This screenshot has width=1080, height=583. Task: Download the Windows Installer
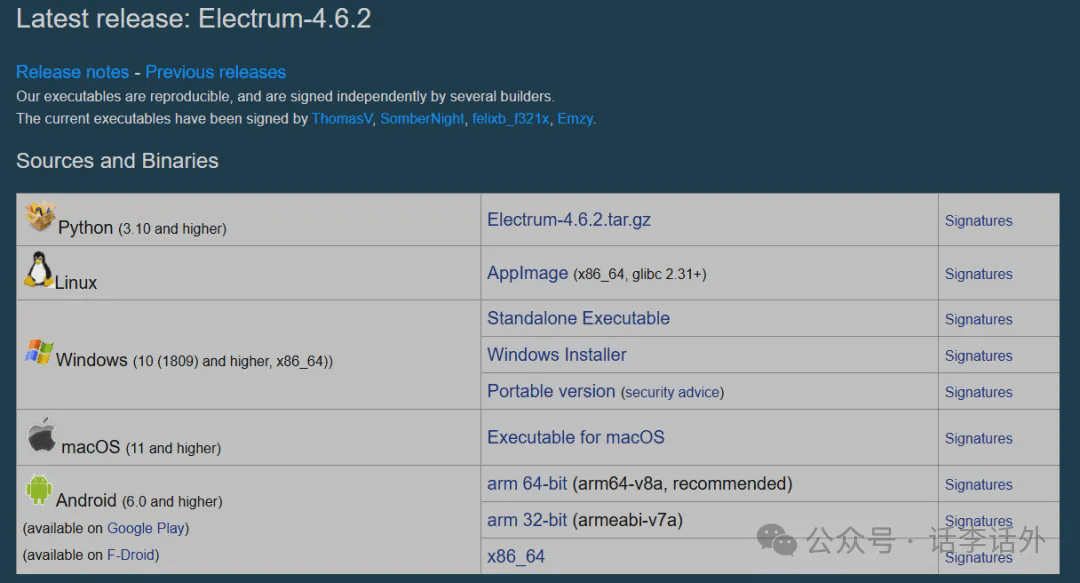[x=556, y=355]
